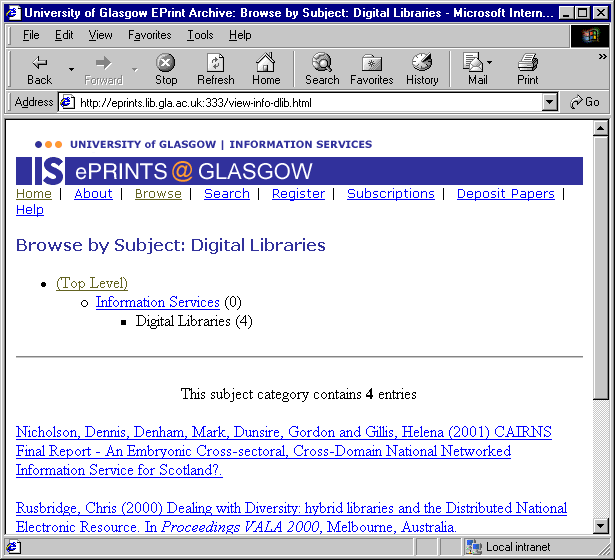
Task: Go to the (Top Level) subject link
Action: [92, 283]
